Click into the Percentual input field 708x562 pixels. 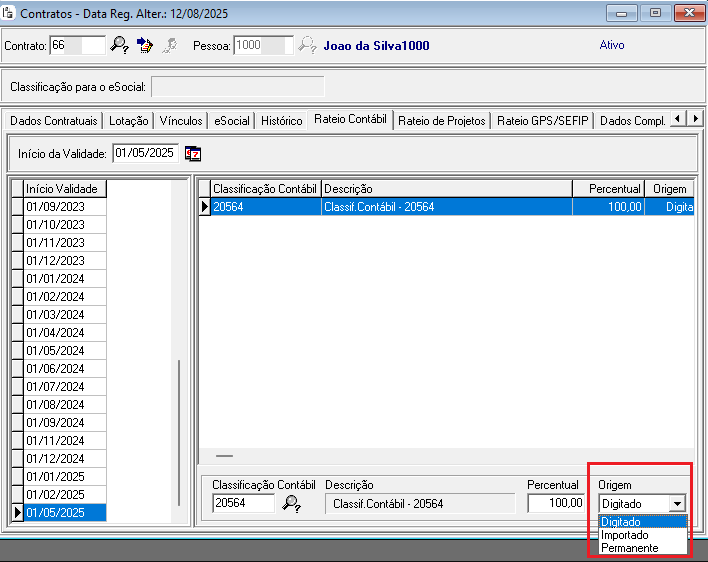click(557, 504)
